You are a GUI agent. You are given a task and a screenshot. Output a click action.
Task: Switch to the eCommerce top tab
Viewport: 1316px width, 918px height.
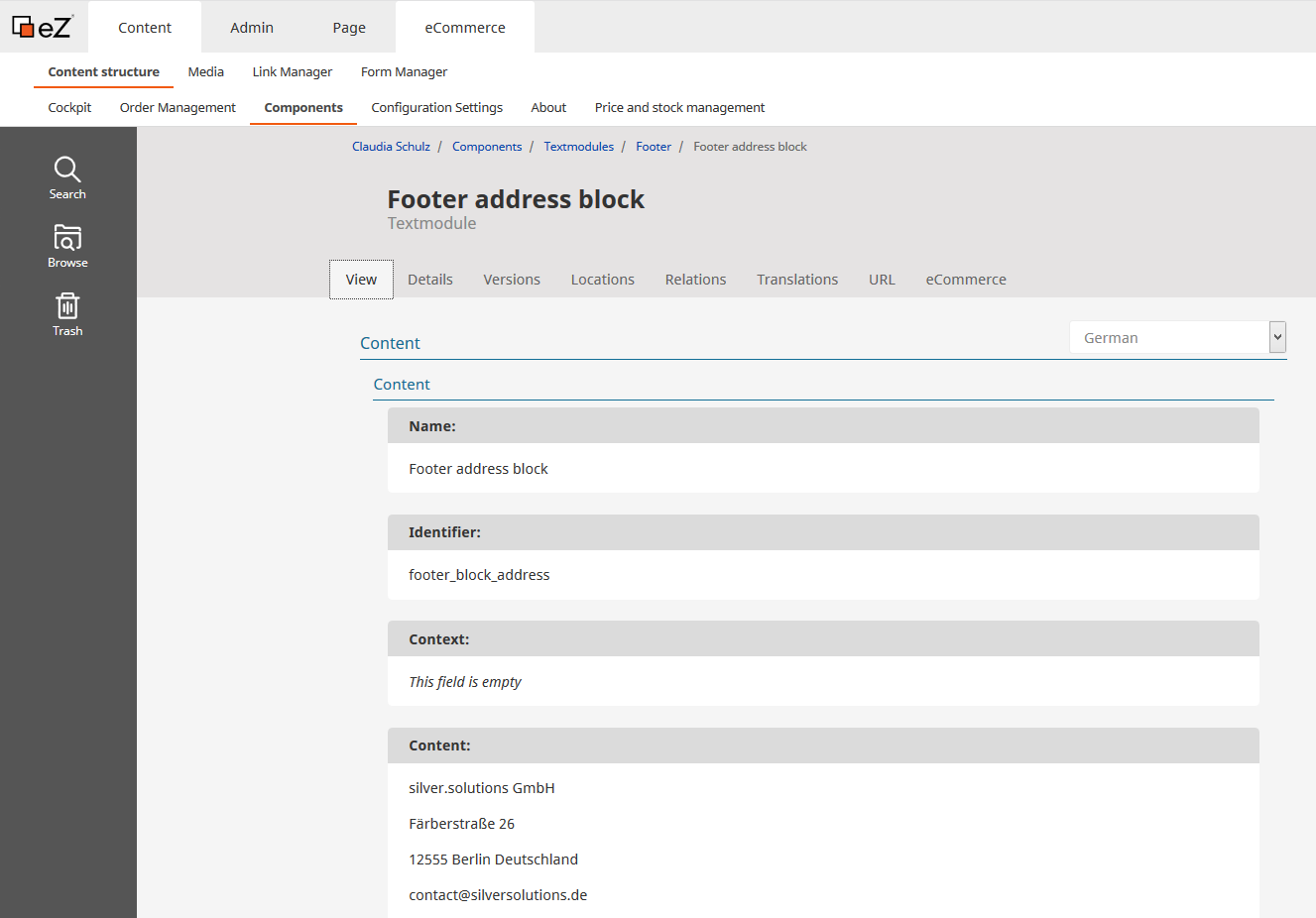(x=465, y=28)
